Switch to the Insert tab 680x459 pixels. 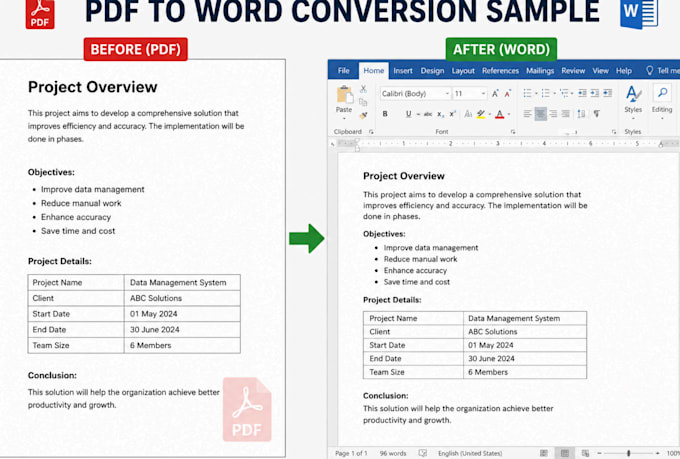coord(403,70)
